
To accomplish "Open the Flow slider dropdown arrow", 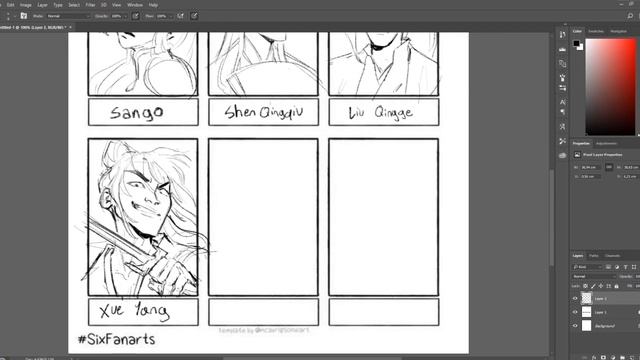I will [171, 16].
